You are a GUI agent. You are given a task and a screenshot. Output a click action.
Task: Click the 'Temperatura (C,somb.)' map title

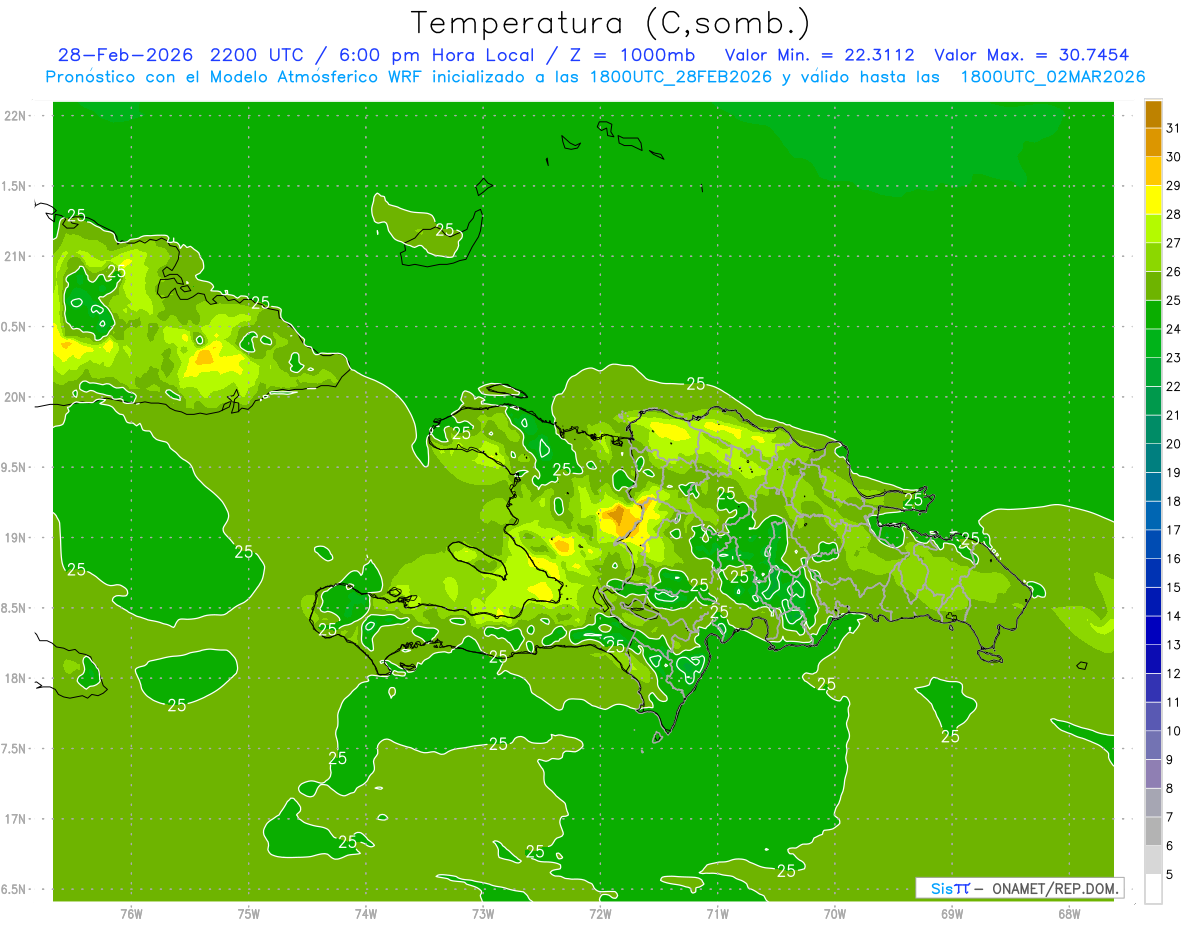611,23
